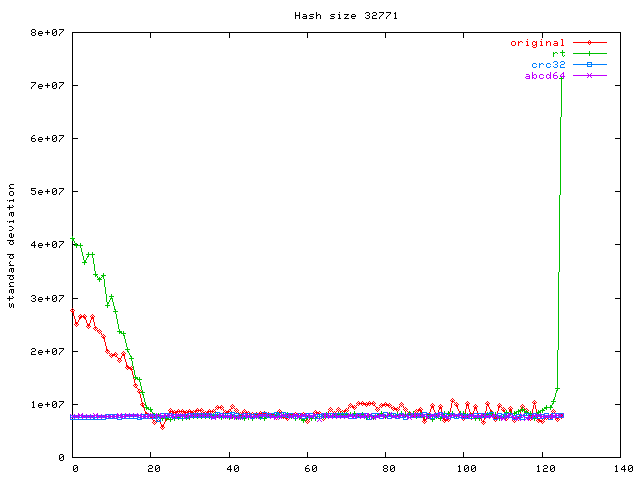640x480 pixels.
Task: Click the y-axis value "6e+07"
Action: [x=47, y=138]
